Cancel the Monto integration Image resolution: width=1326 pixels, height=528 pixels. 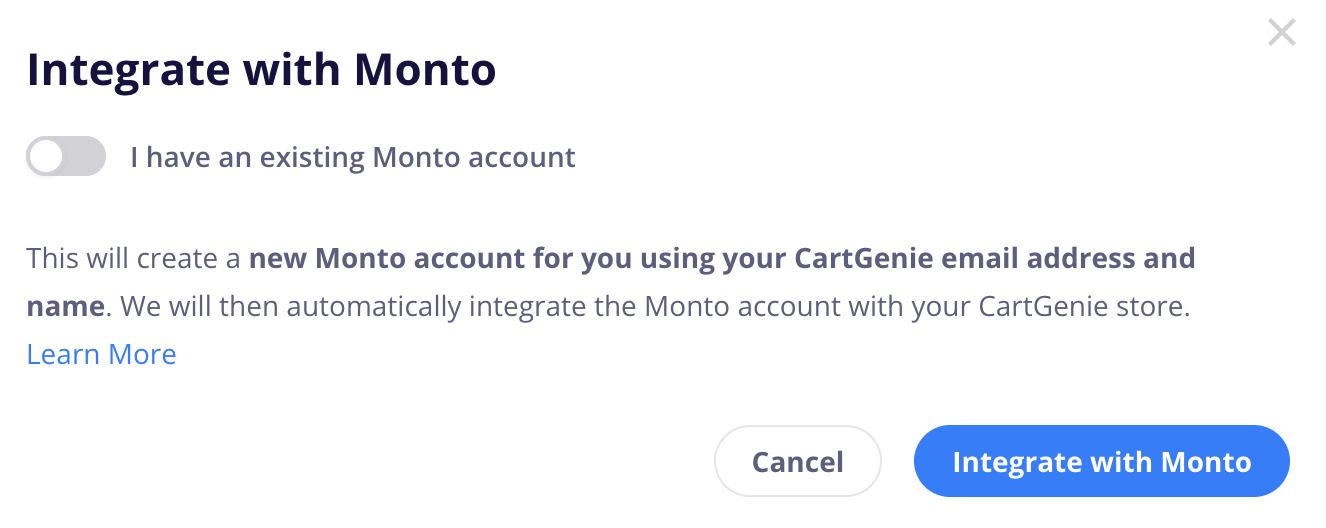[x=797, y=461]
